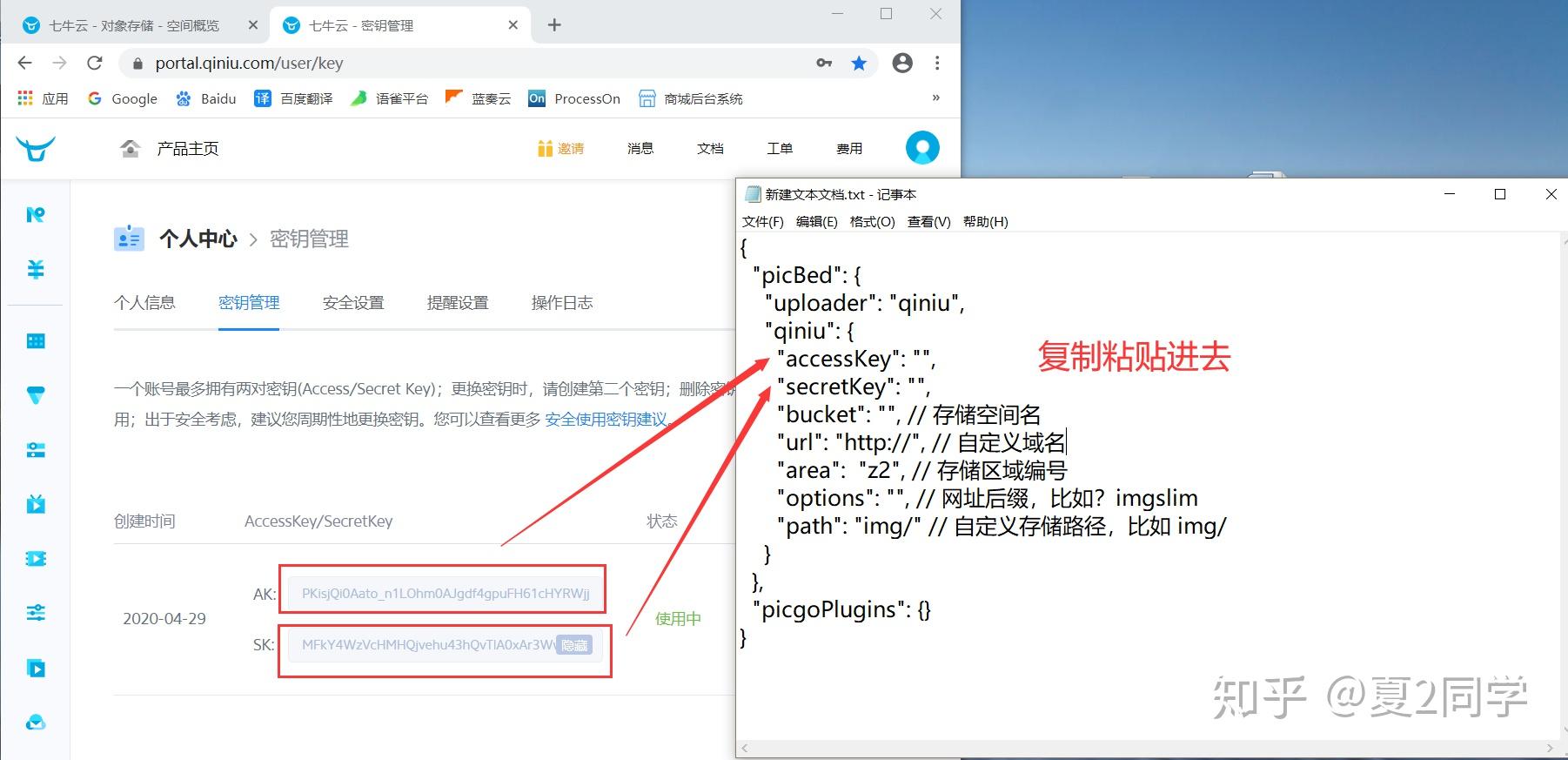Click the "bucket" line in Notepad
Image resolution: width=1568 pixels, height=760 pixels.
909,414
